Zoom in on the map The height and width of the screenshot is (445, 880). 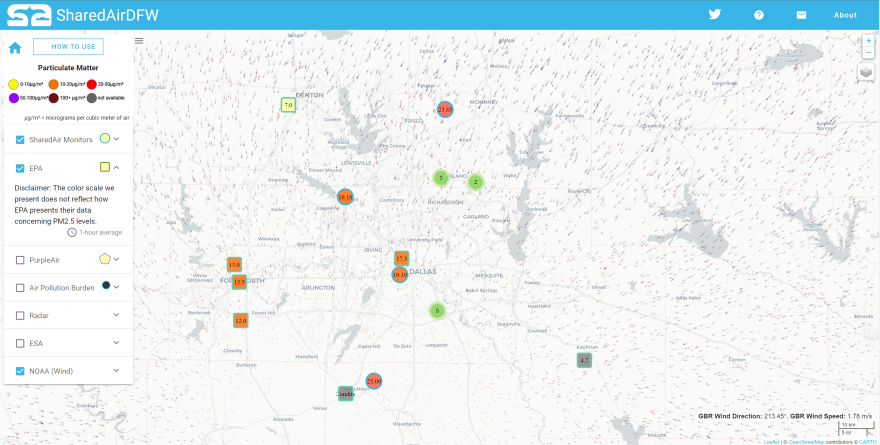pos(868,41)
